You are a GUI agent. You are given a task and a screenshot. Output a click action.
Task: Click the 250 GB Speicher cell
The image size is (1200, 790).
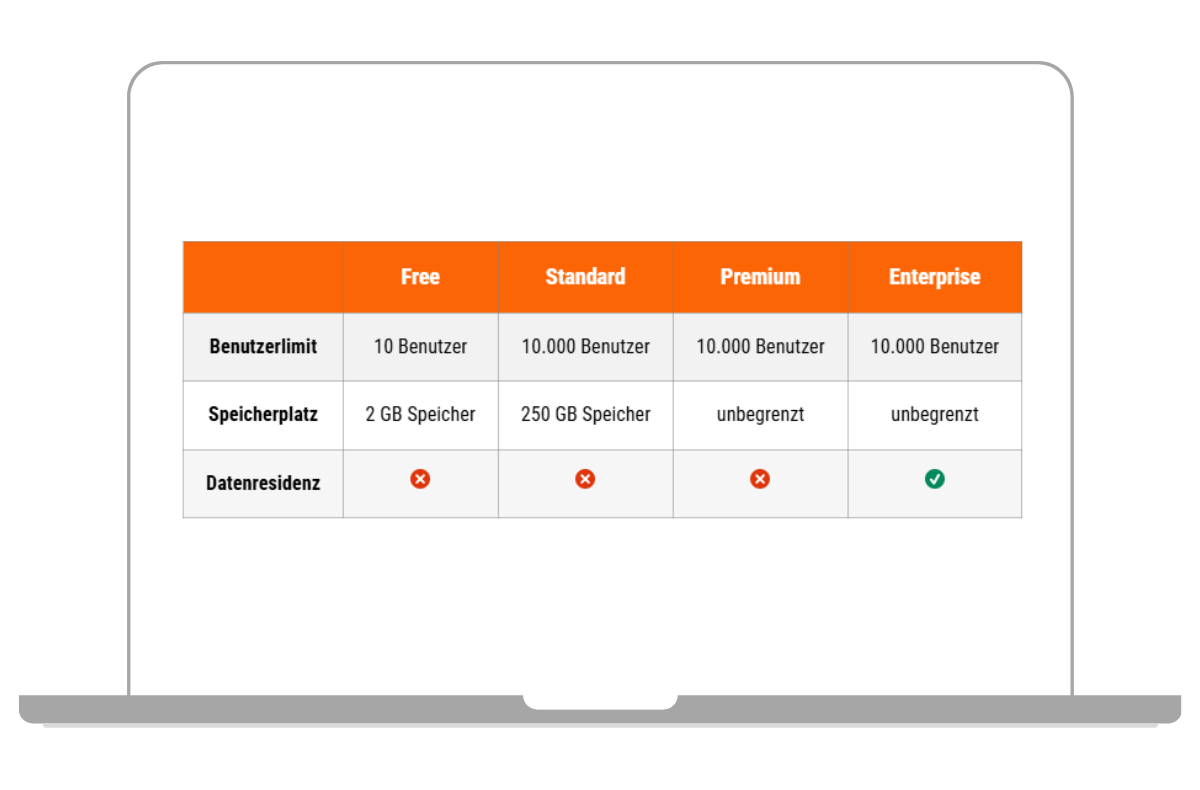(x=585, y=414)
